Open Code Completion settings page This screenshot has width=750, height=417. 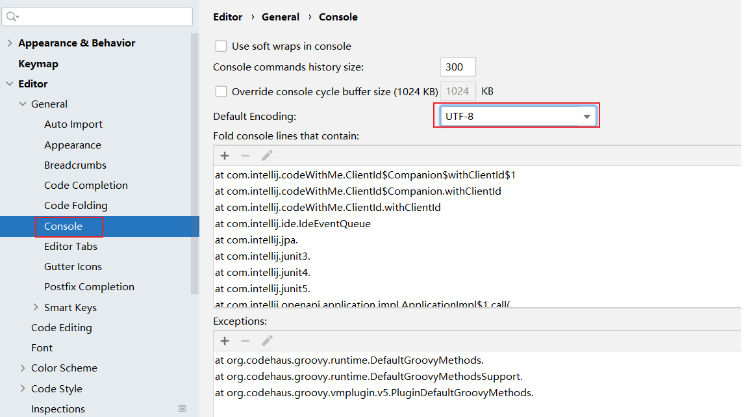click(86, 185)
